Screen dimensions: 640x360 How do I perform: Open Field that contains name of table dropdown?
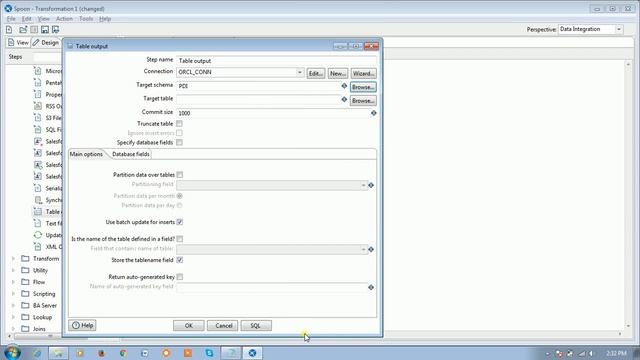(x=363, y=249)
